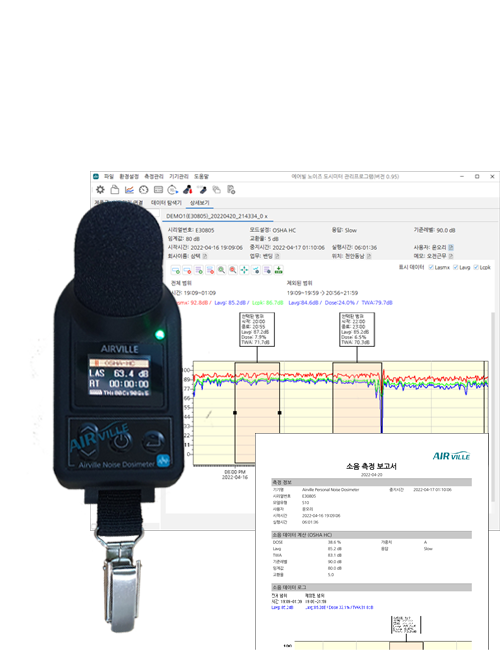Click the remove range icon with red mark
Screen dimensions: 500x650
coord(187,270)
